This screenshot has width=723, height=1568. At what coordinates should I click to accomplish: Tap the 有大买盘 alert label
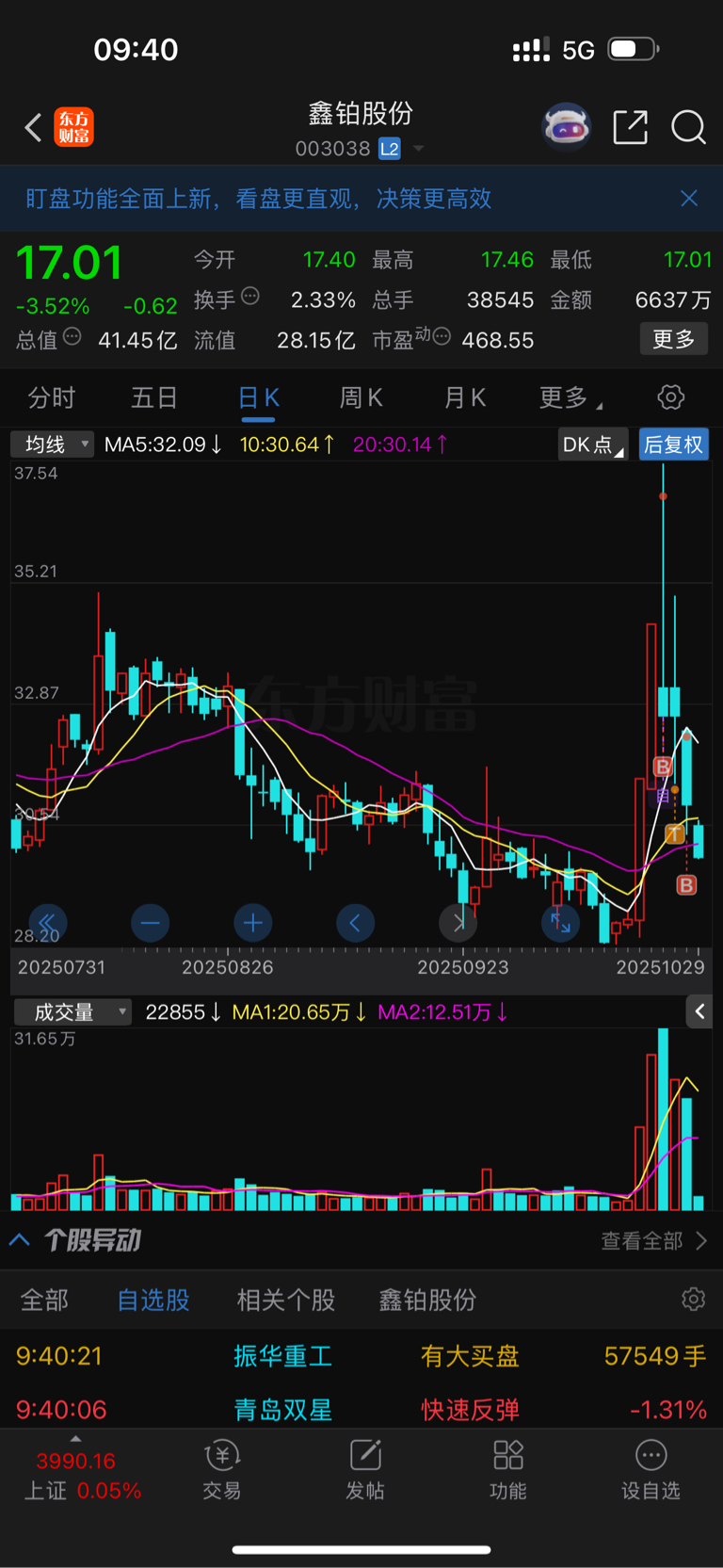tap(470, 1356)
